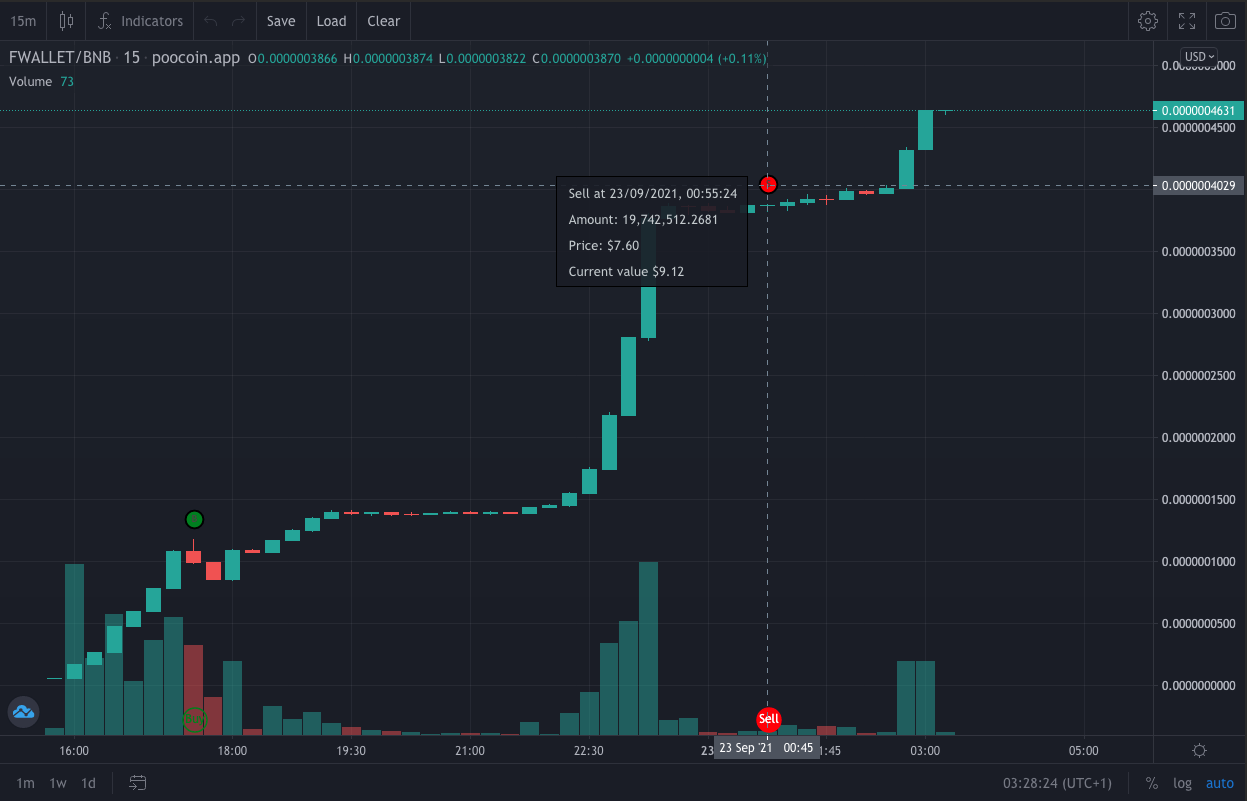Save the chart layout

(x=281, y=20)
